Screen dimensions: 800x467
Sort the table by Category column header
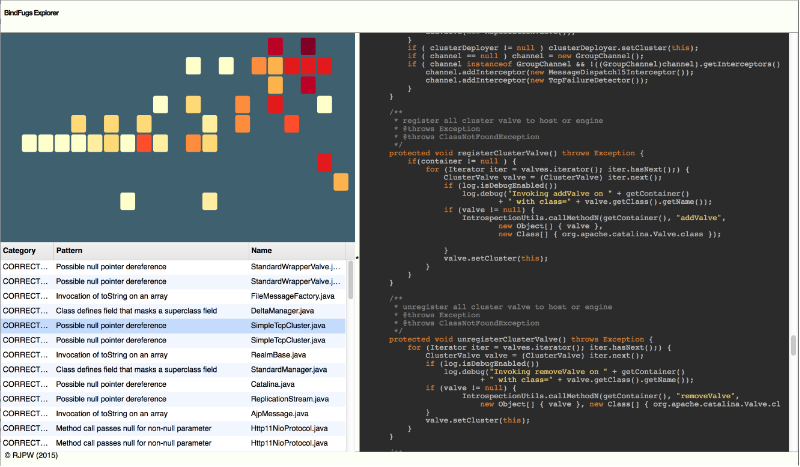27,251
